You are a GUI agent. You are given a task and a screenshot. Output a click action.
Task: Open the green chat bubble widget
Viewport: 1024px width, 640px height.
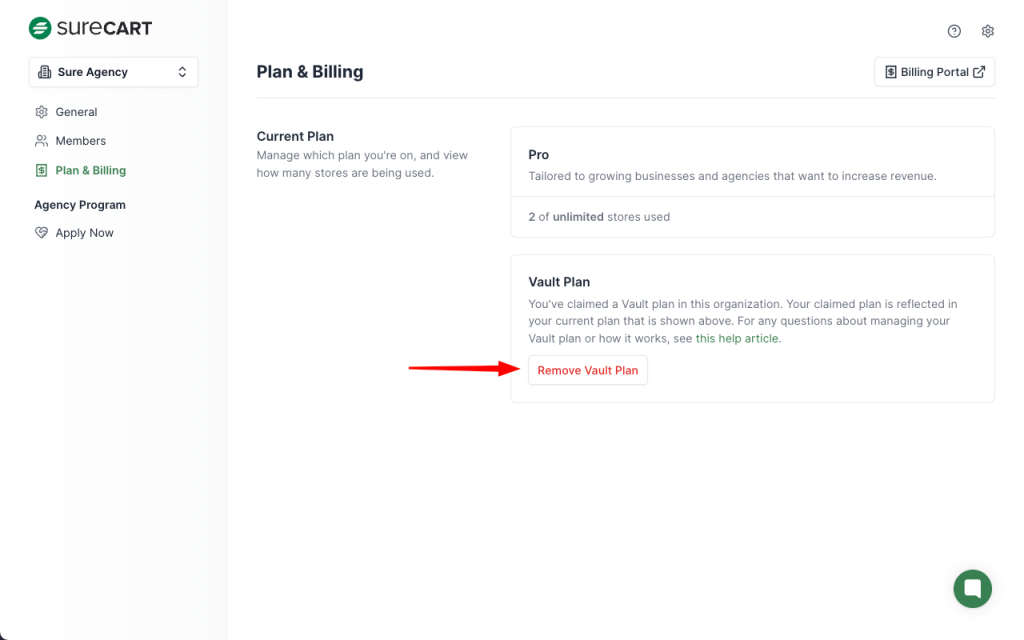[x=972, y=588]
